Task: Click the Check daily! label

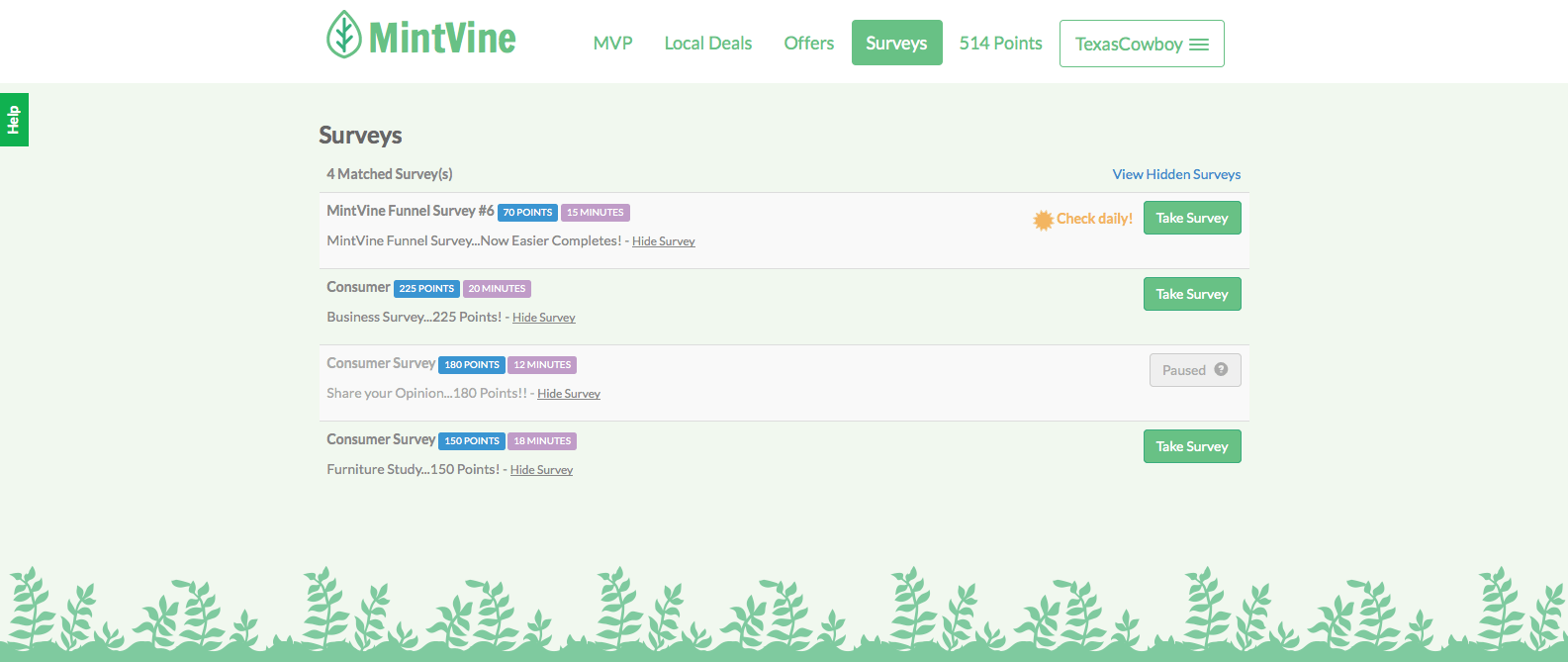Action: [1094, 219]
